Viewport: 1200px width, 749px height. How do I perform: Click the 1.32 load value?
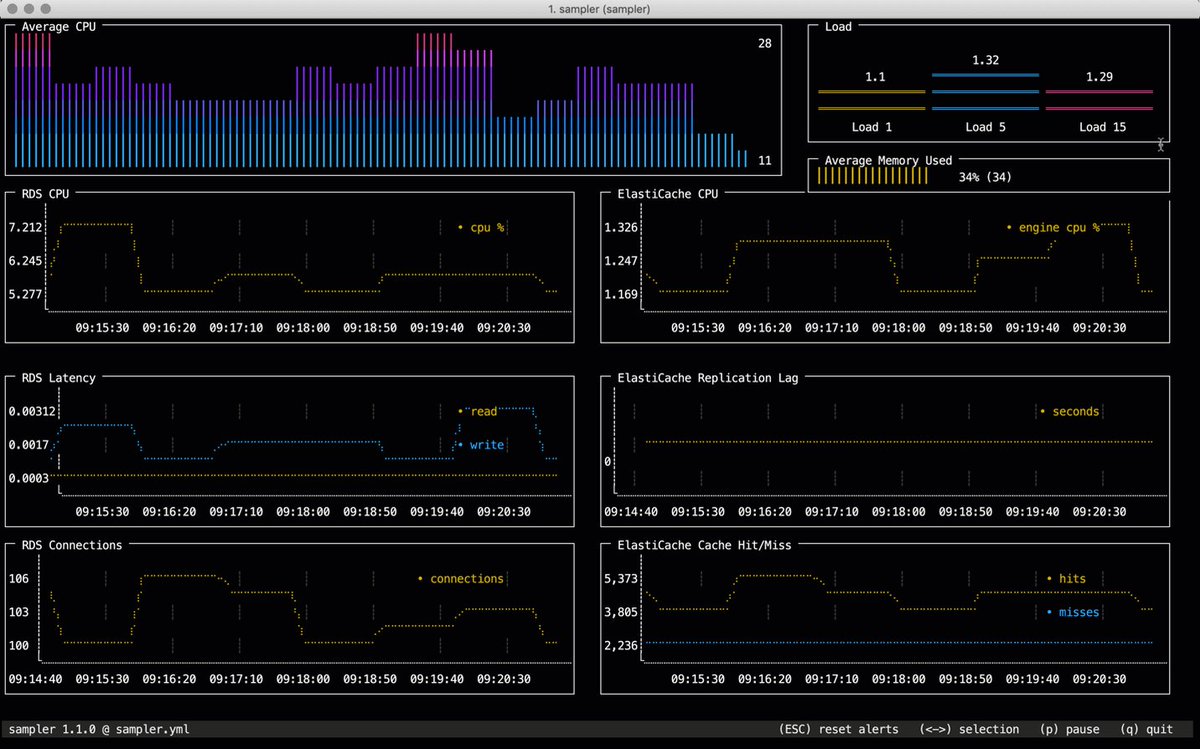(985, 60)
